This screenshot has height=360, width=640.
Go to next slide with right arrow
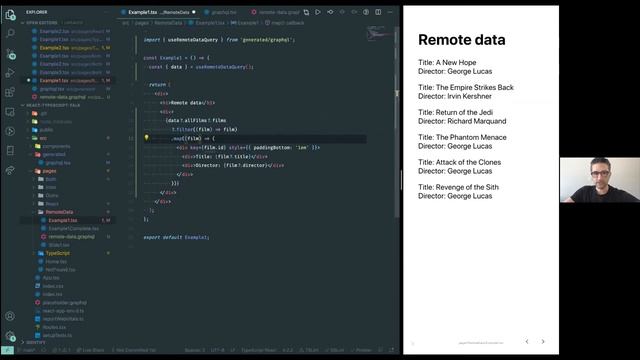point(543,341)
